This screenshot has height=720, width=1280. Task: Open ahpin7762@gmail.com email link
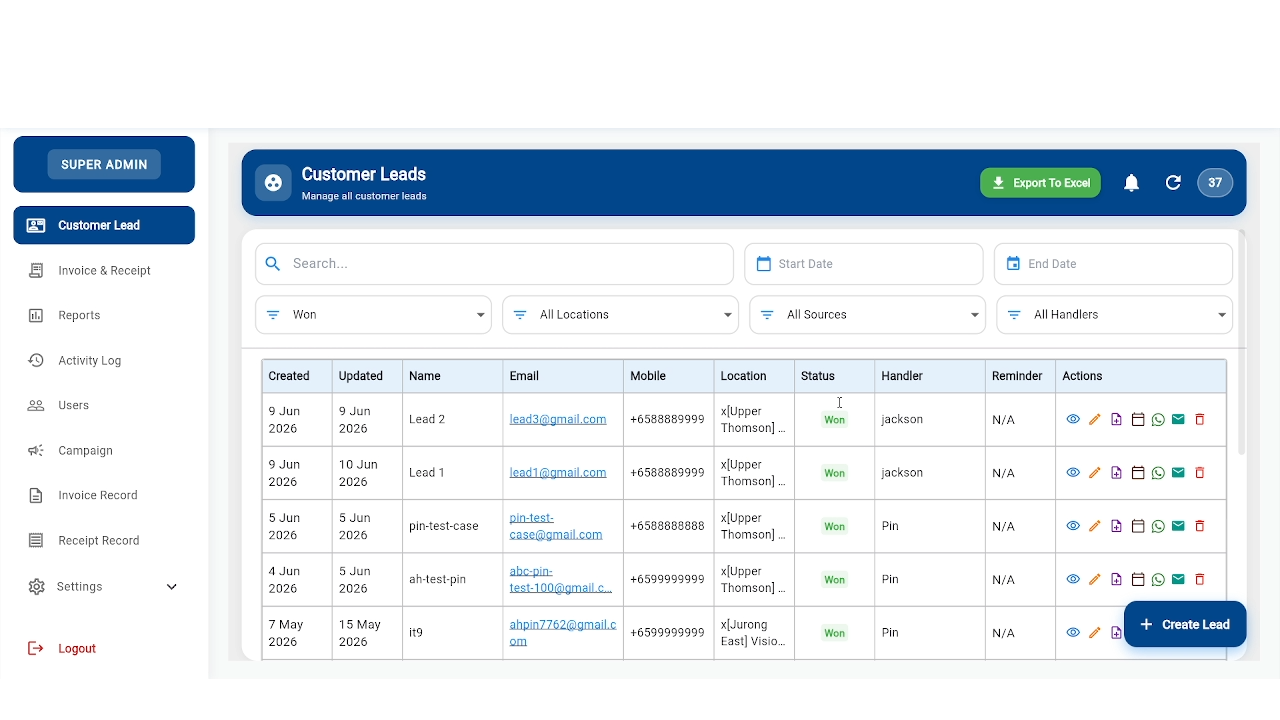(x=563, y=633)
